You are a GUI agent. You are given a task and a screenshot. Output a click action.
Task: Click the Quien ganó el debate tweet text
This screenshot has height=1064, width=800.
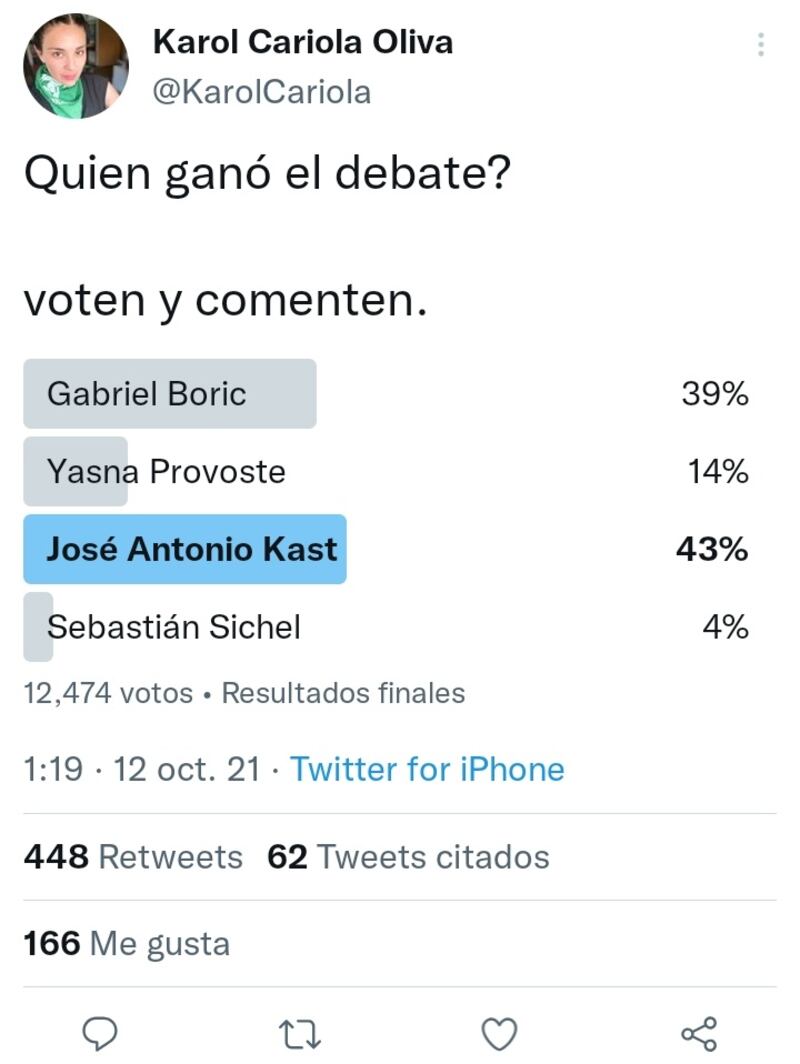267,173
